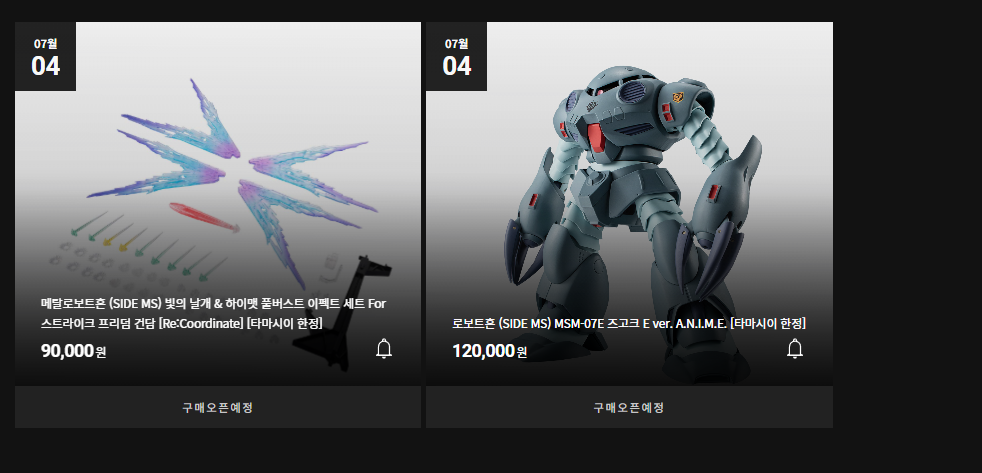Click 구매오픈예정 button under the wing effect set
Screen dimensions: 982x473
[218, 407]
